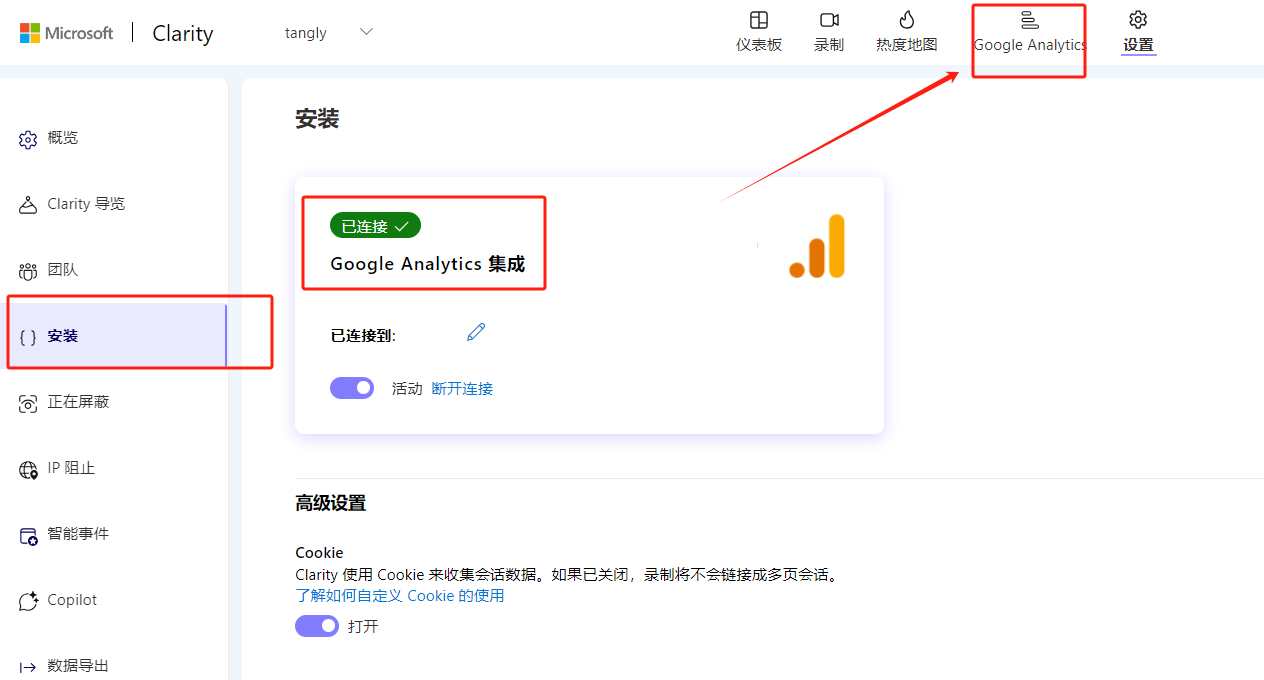1264x680 pixels.
Task: Click the 已连接 status badge
Action: pyautogui.click(x=375, y=226)
